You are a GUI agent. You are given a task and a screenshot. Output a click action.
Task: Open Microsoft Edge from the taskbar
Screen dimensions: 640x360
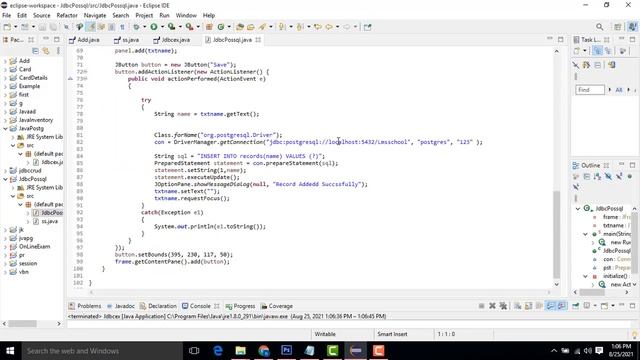tap(218, 351)
